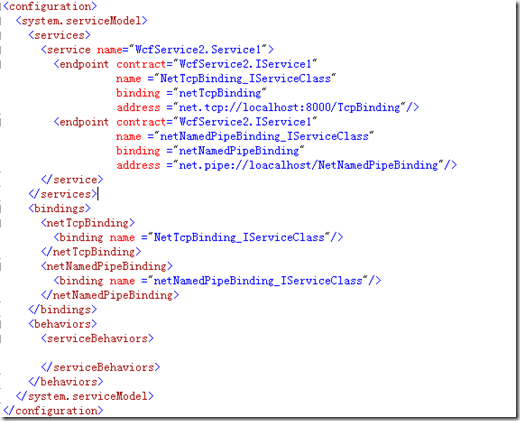Click the closing </service> tag
This screenshot has height=421, width=520.
pyautogui.click(x=72, y=180)
